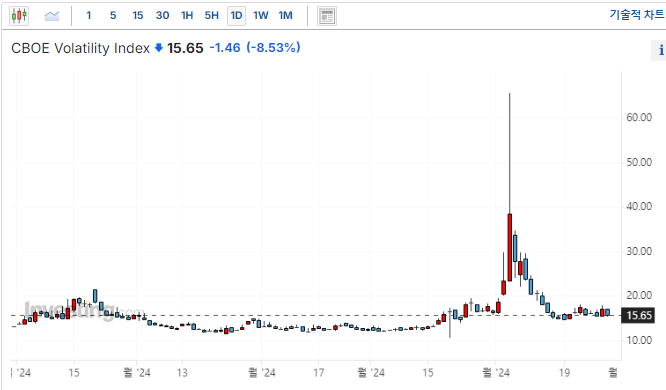Click the CBOE Volatility Index title
Image resolution: width=666 pixels, height=390 pixels.
pyautogui.click(x=80, y=48)
